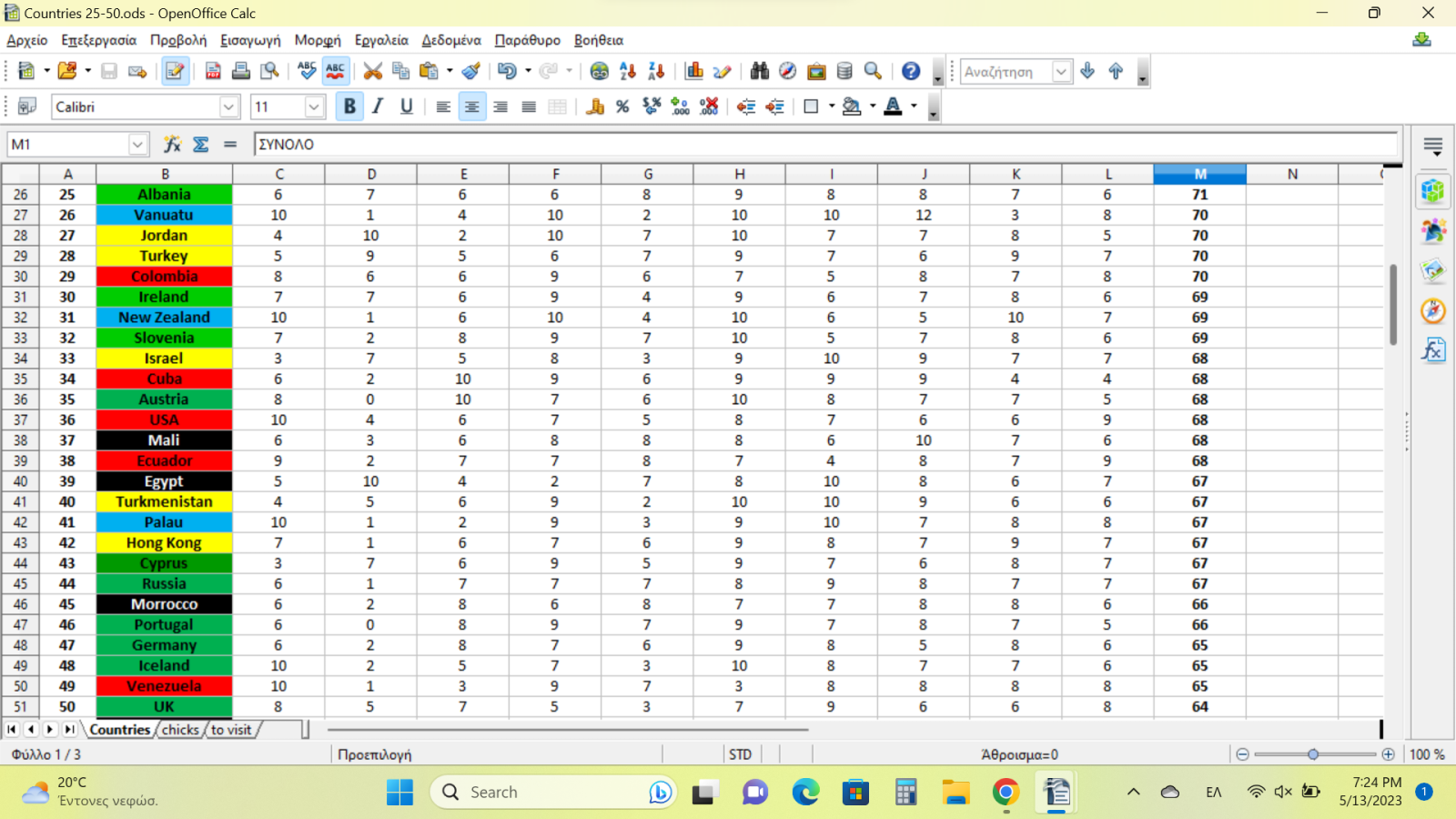Open the Functions panel in sidebar
1456x819 pixels.
1433,350
